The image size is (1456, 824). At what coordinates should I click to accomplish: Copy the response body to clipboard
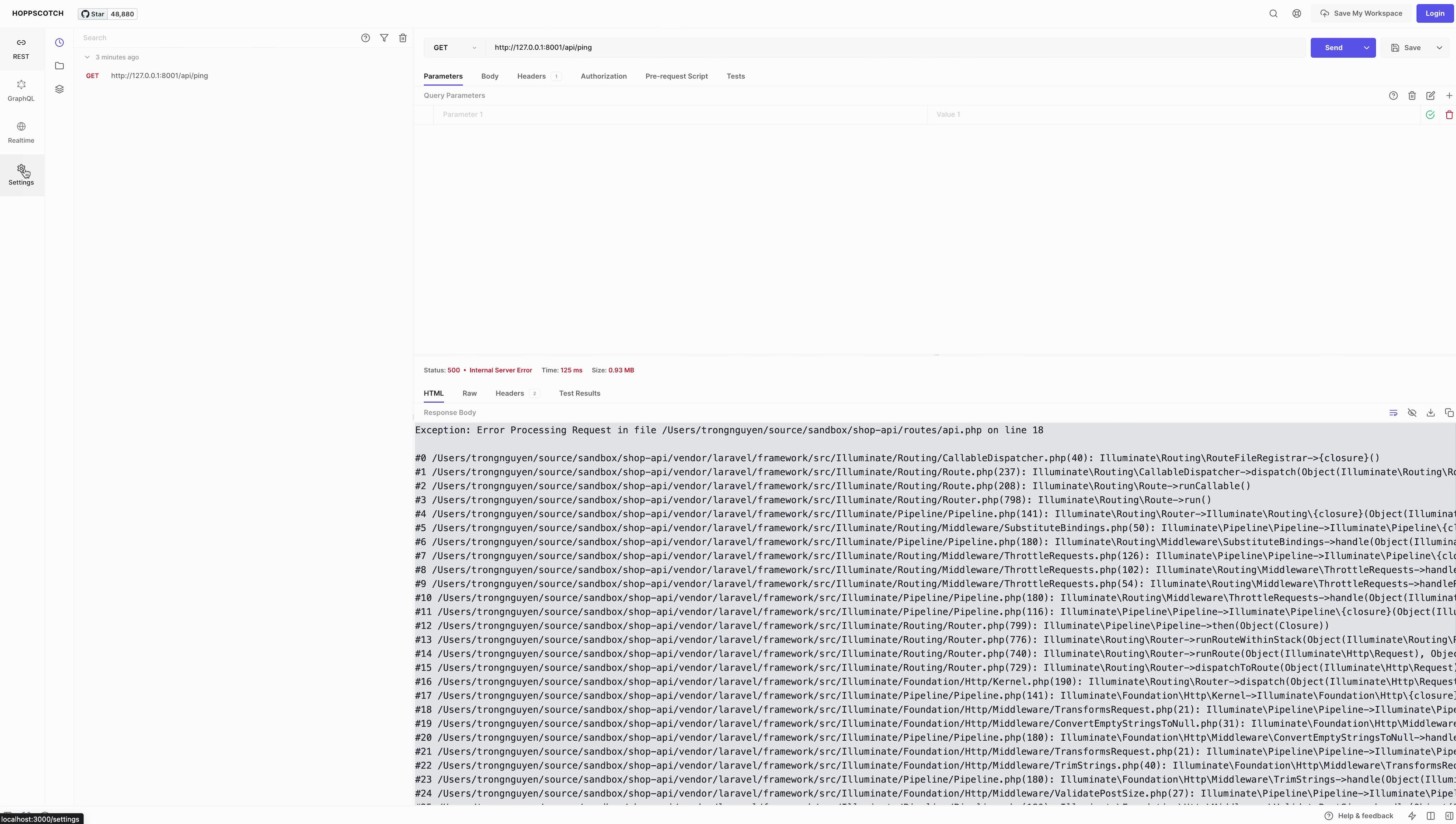1448,413
